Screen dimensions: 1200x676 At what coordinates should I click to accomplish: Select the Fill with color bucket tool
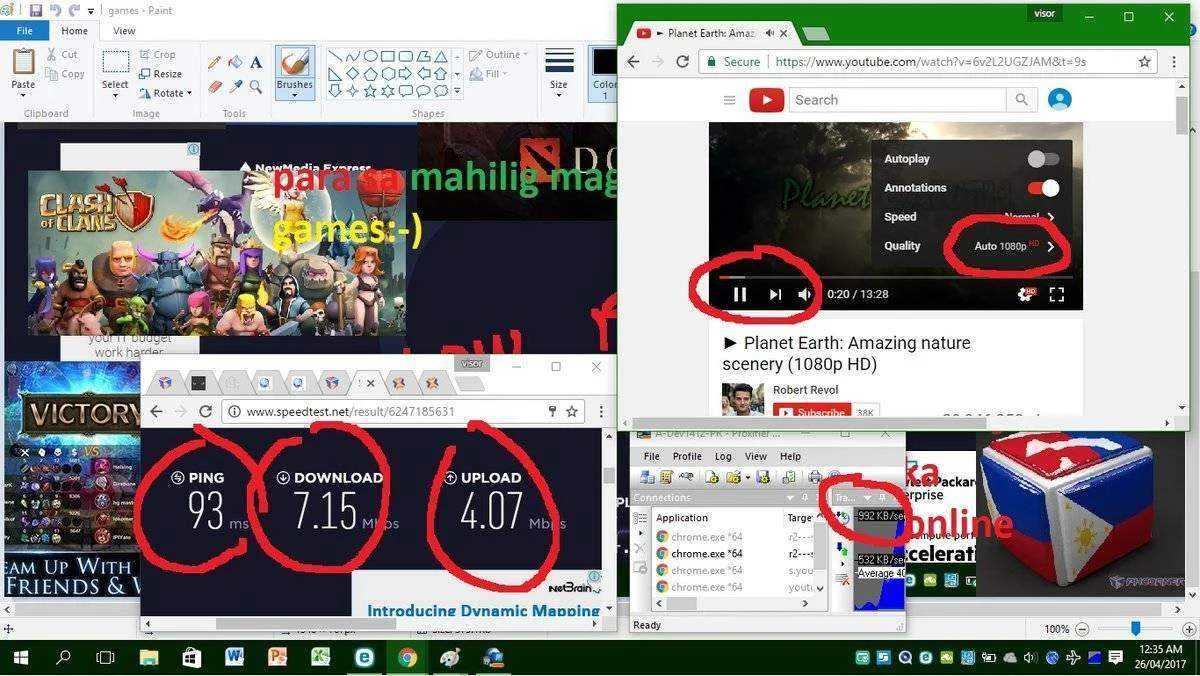pos(235,62)
